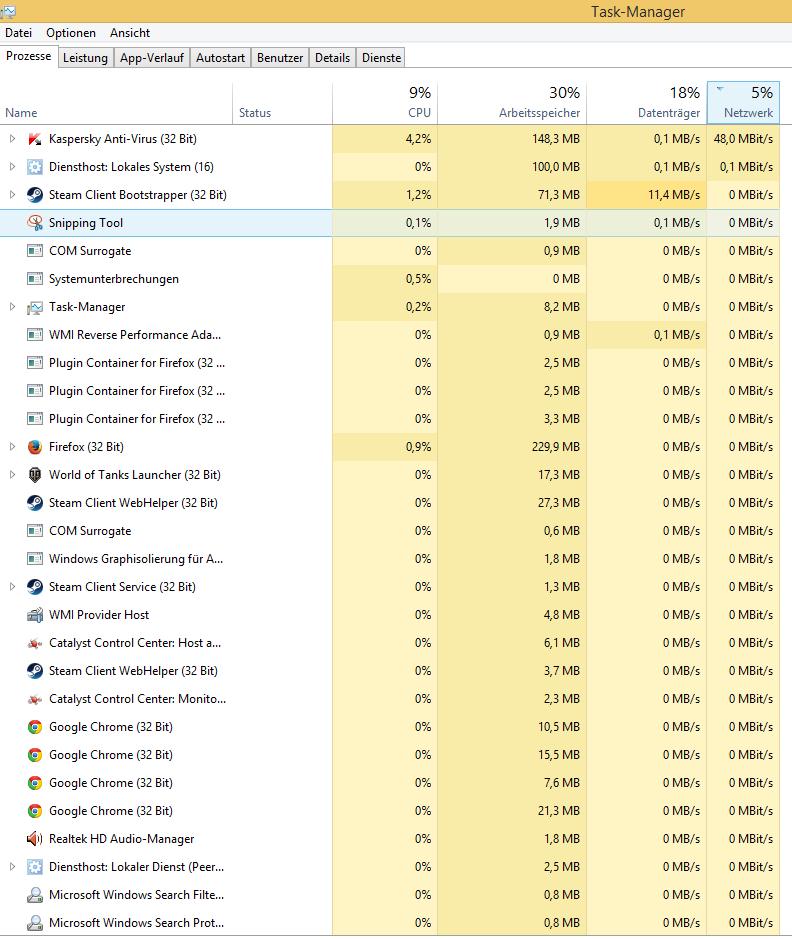792x939 pixels.
Task: Switch to the App-Verlauf tab
Action: 151,58
